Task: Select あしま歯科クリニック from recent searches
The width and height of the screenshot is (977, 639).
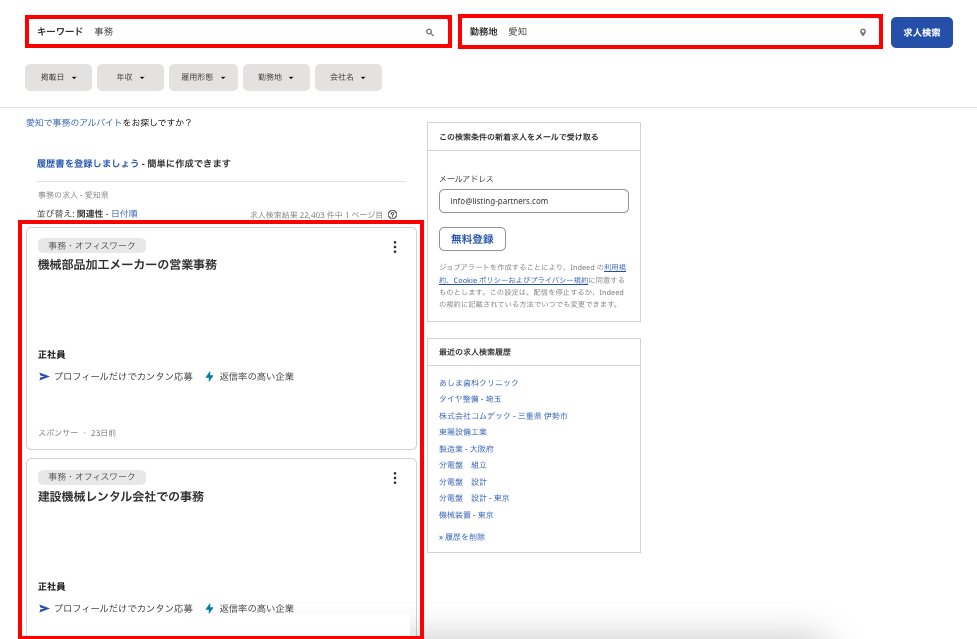Action: (x=478, y=383)
